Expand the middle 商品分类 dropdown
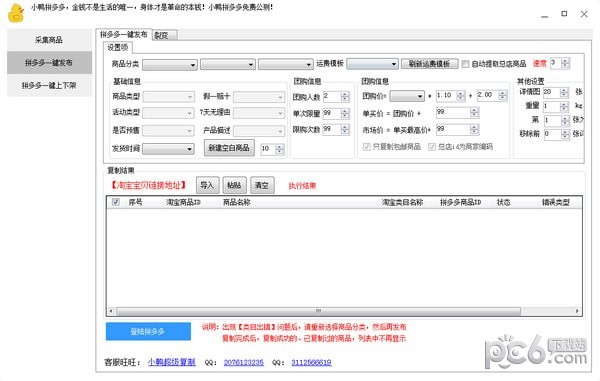This screenshot has height=381, width=600. pos(228,64)
